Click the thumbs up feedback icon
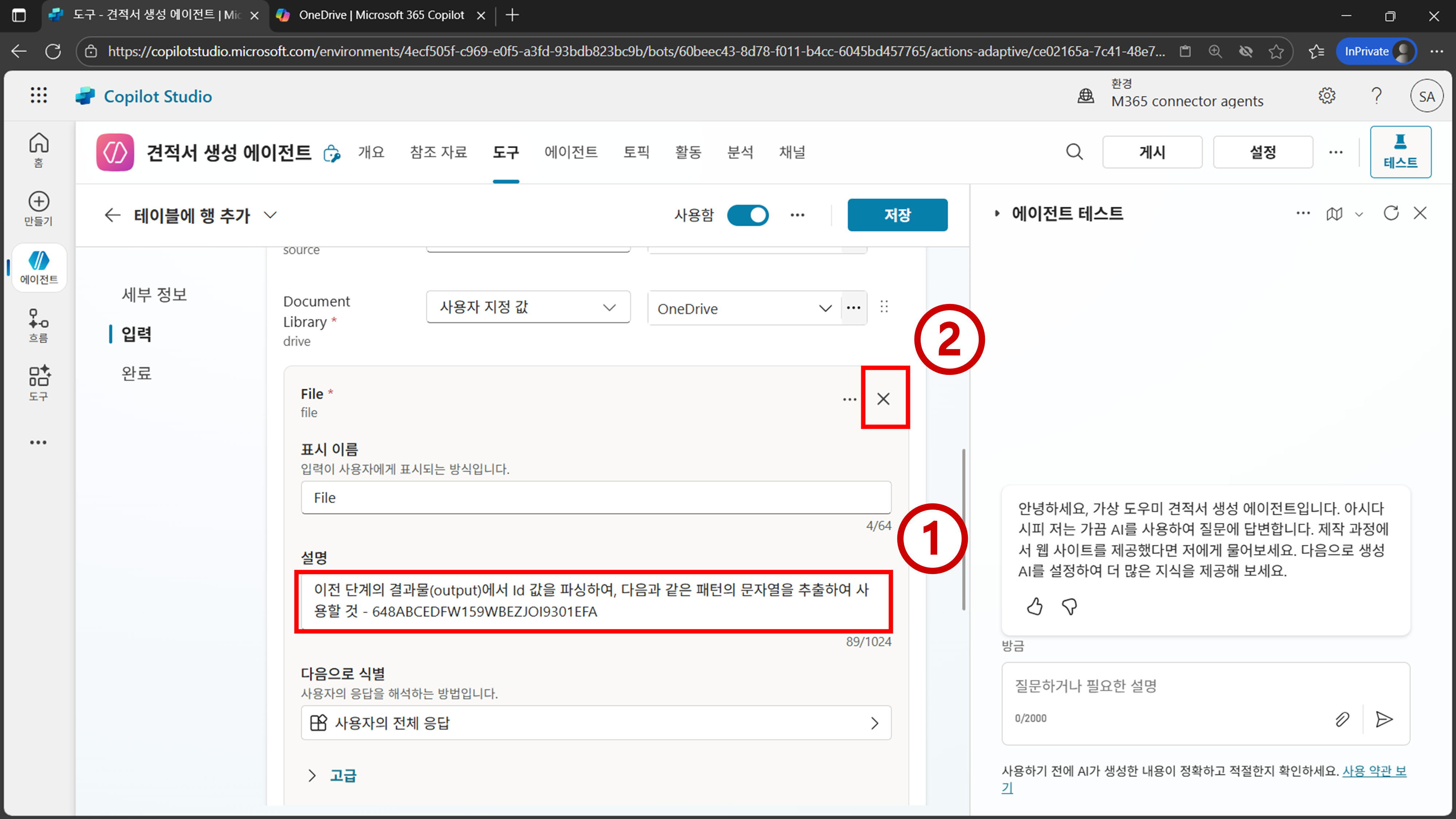This screenshot has height=819, width=1456. point(1034,606)
